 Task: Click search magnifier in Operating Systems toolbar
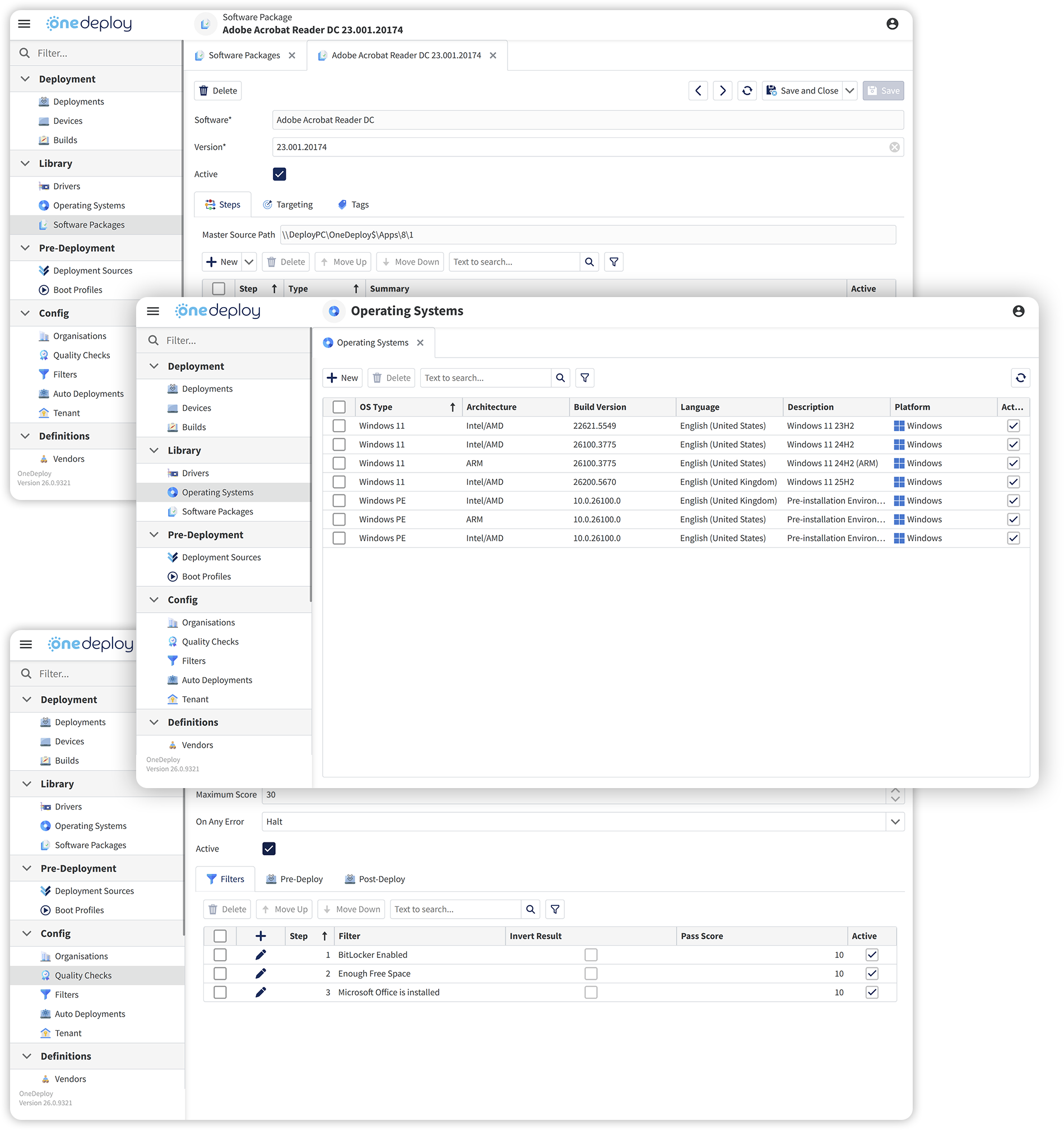(560, 378)
